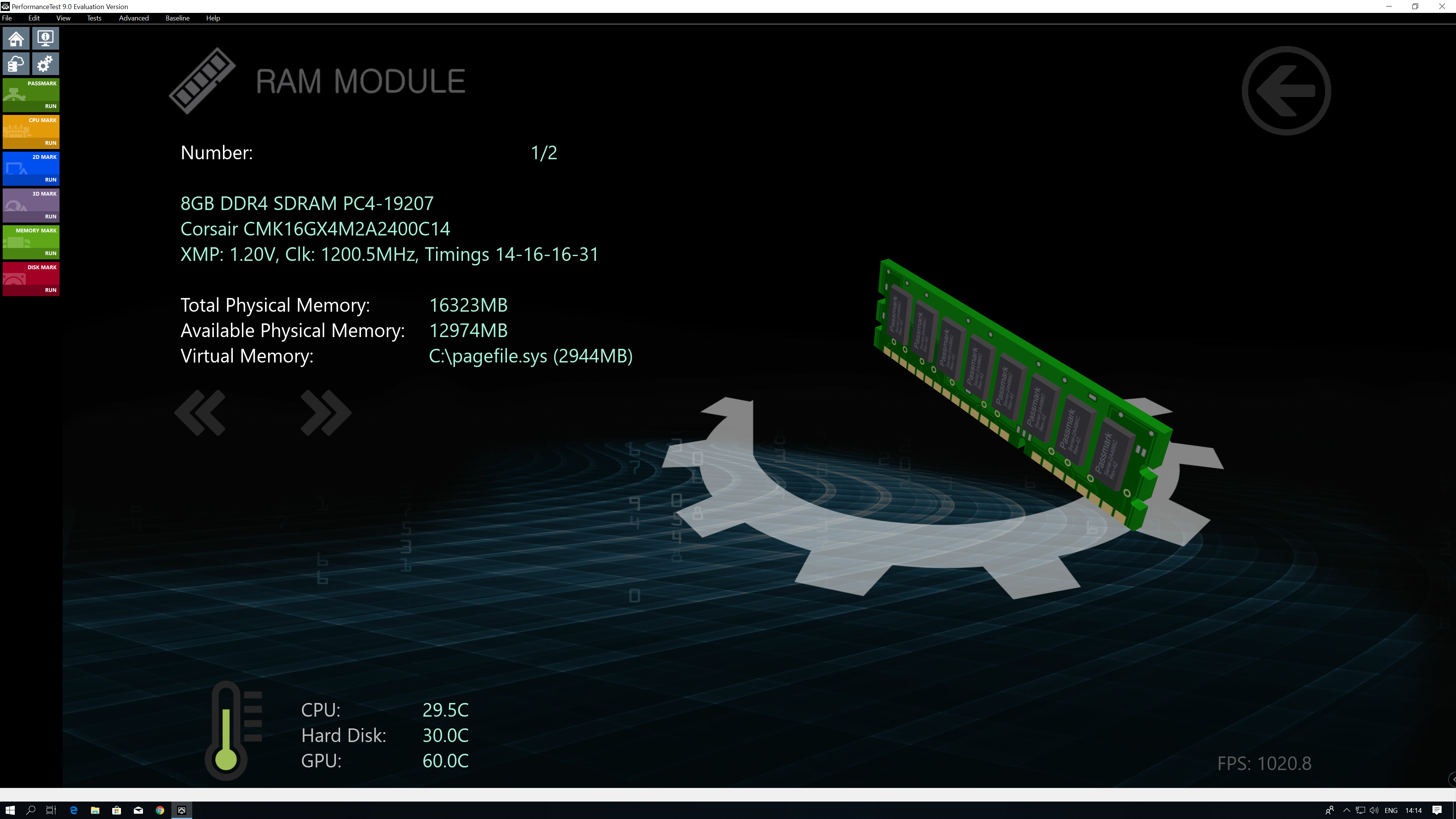1456x819 pixels.
Task: Click the Home icon in sidebar
Action: (16, 38)
